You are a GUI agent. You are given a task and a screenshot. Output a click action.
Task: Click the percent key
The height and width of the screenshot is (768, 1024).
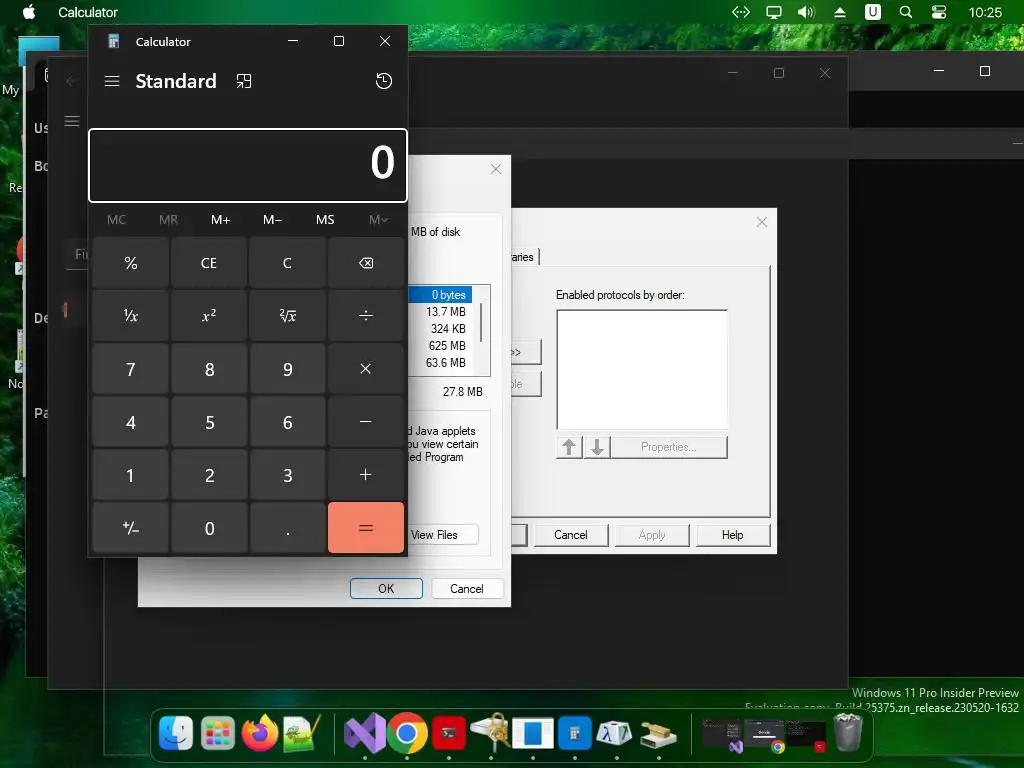point(131,263)
